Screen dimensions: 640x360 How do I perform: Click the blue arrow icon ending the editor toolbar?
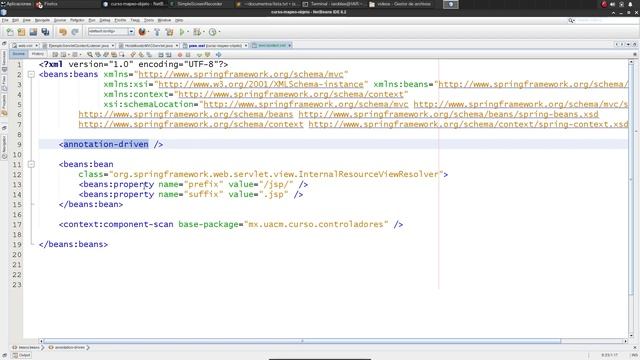(x=218, y=54)
